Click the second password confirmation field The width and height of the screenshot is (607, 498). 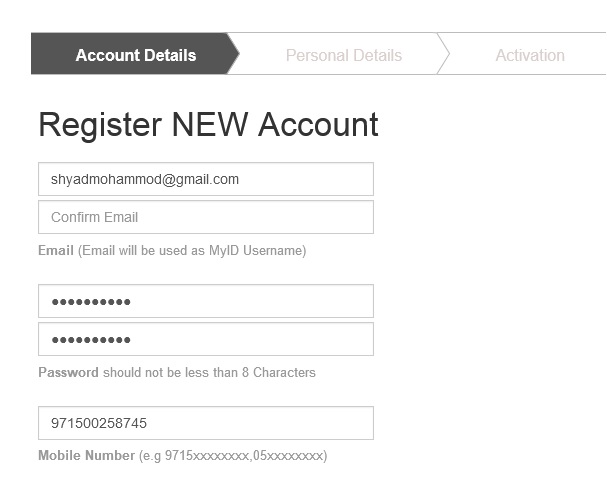tap(205, 339)
